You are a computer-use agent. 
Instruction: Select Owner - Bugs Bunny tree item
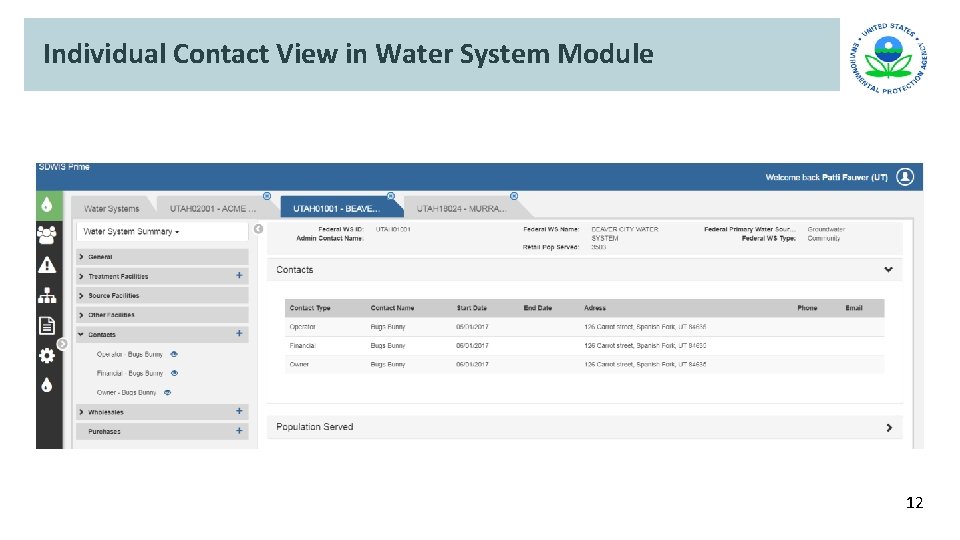point(126,392)
